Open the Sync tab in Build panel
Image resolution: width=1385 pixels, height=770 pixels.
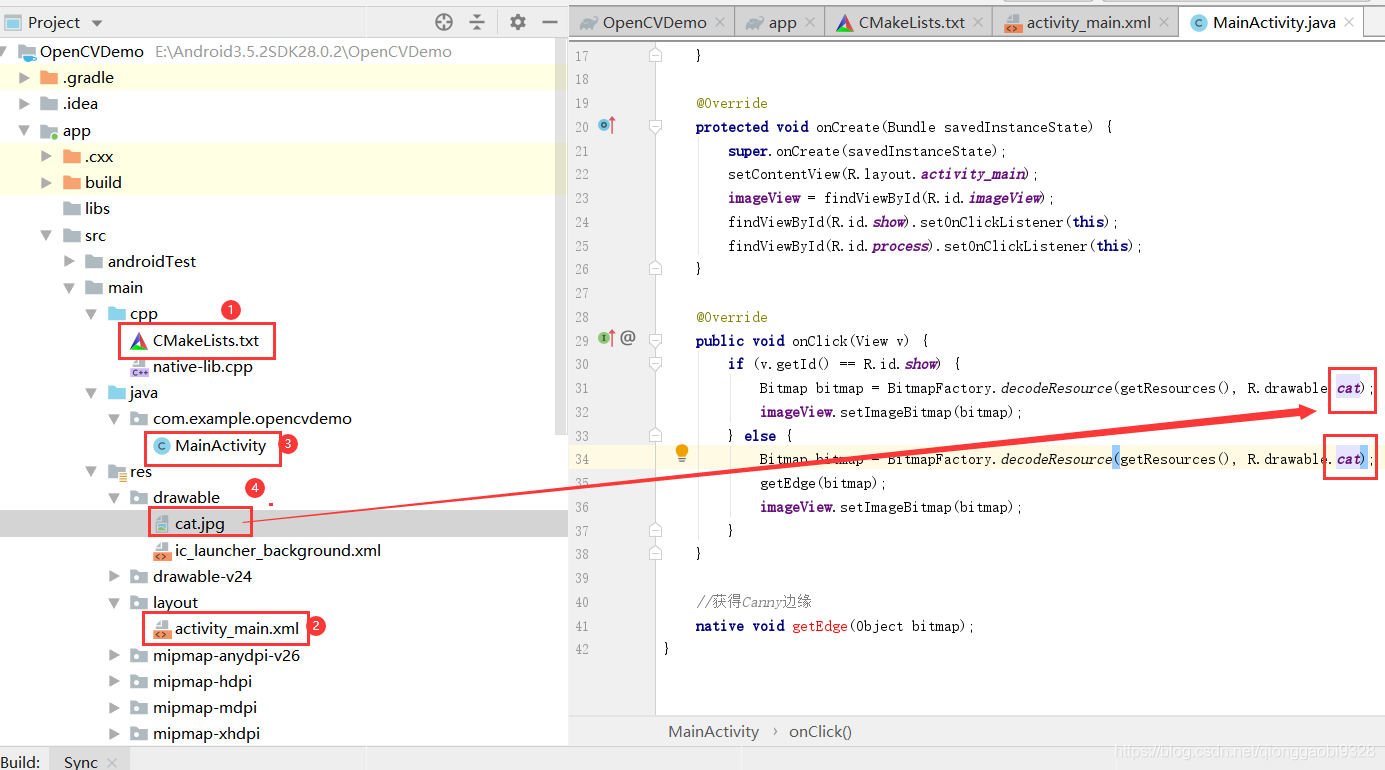coord(81,762)
